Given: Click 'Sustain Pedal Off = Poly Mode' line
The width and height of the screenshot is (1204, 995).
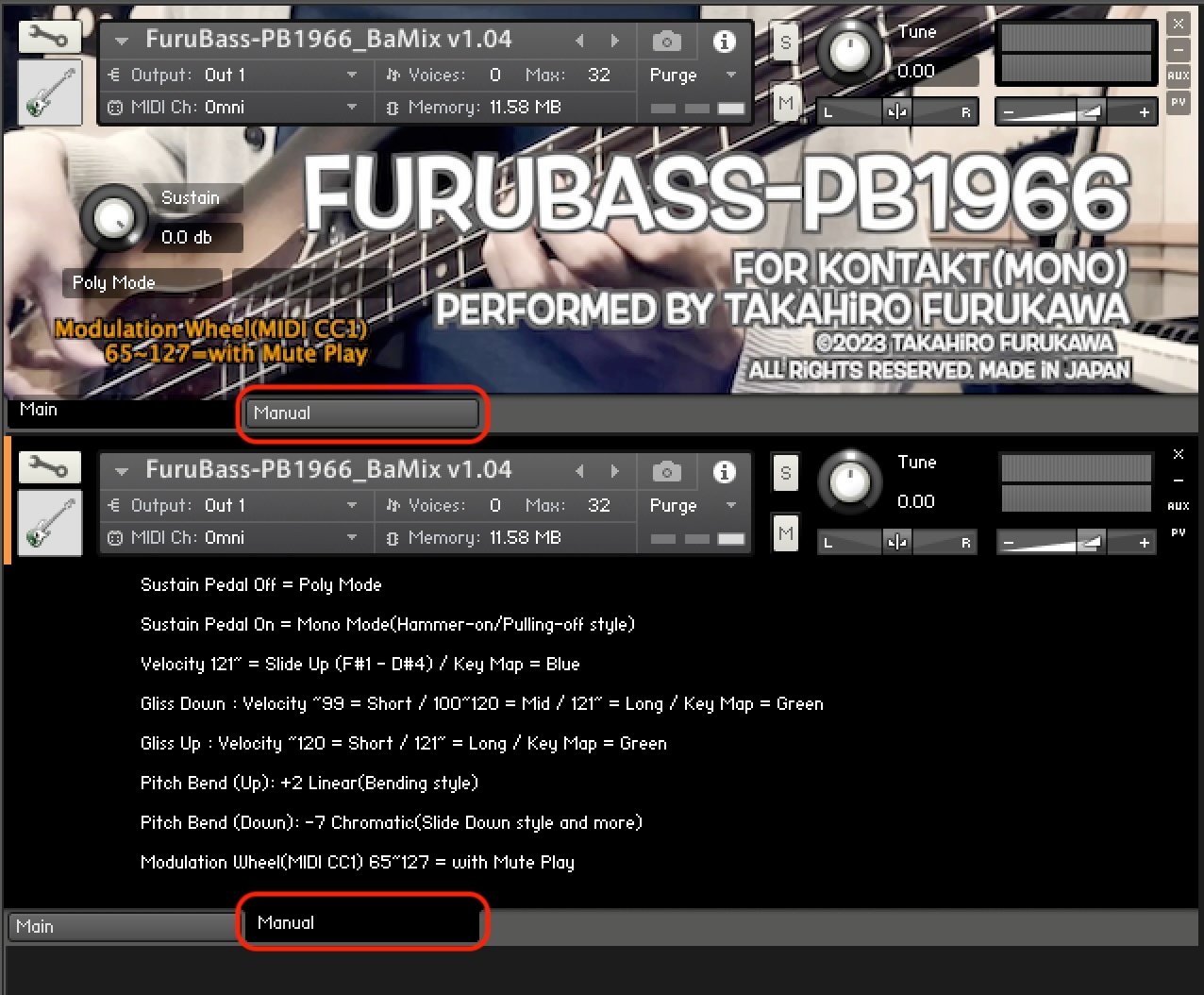Looking at the screenshot, I should (x=260, y=584).
